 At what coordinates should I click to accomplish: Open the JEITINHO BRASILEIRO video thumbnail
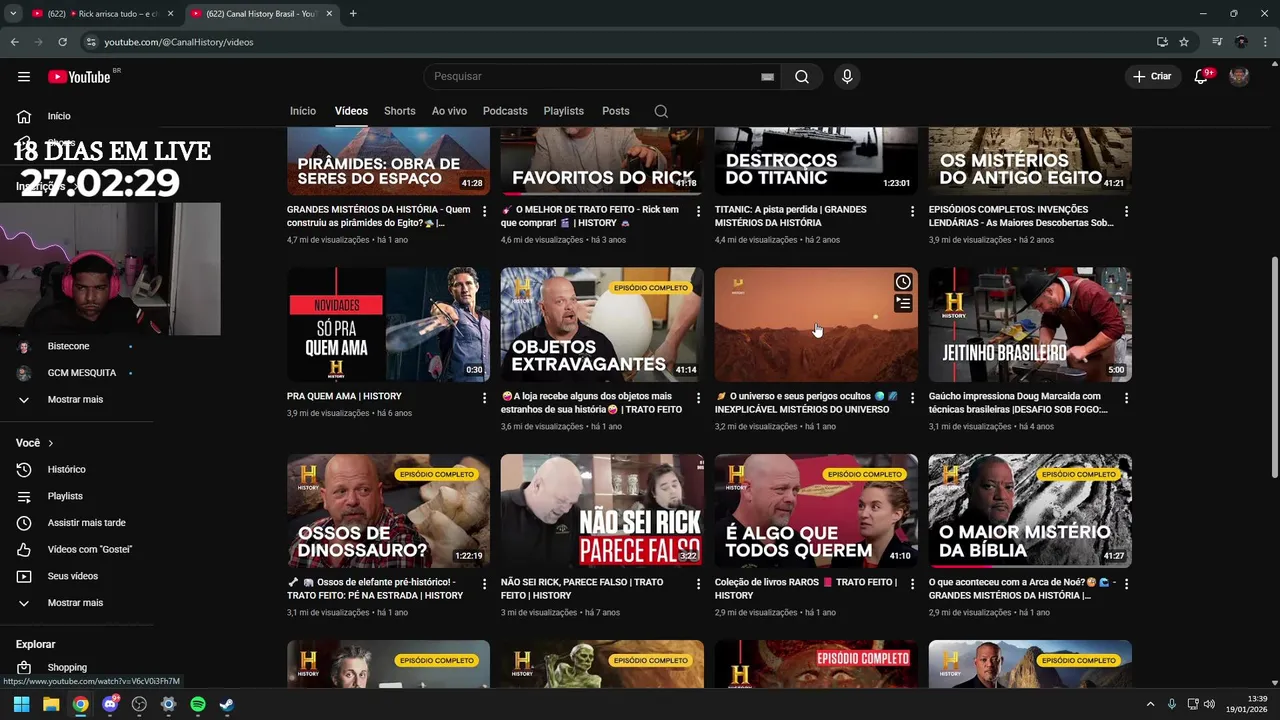click(1030, 324)
